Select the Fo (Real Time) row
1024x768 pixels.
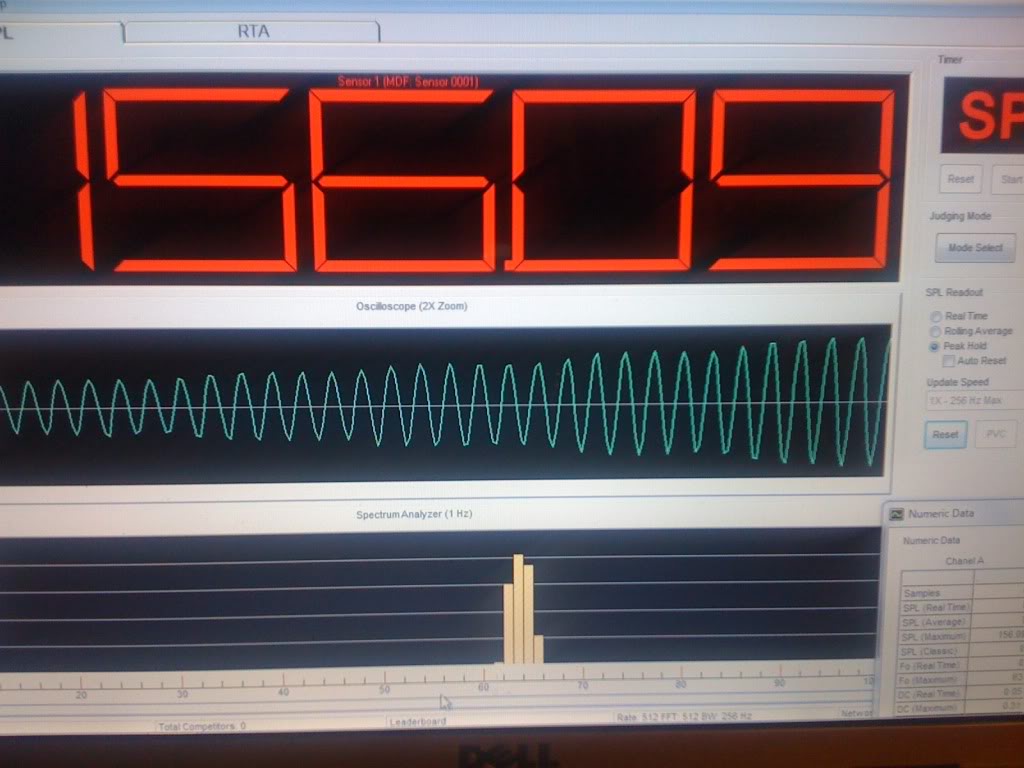click(961, 665)
